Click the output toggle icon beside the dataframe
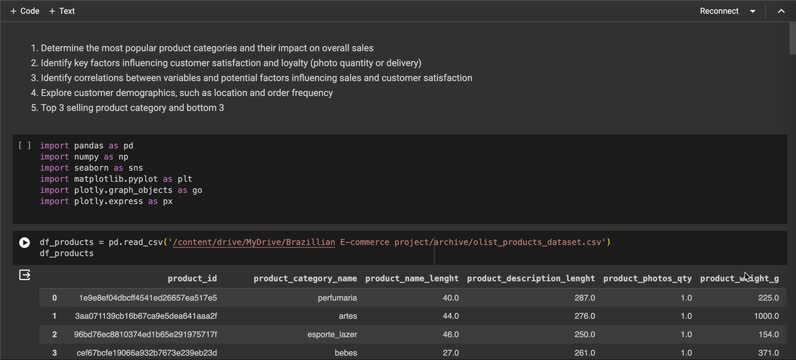Screen dimensions: 796x360 (24, 275)
